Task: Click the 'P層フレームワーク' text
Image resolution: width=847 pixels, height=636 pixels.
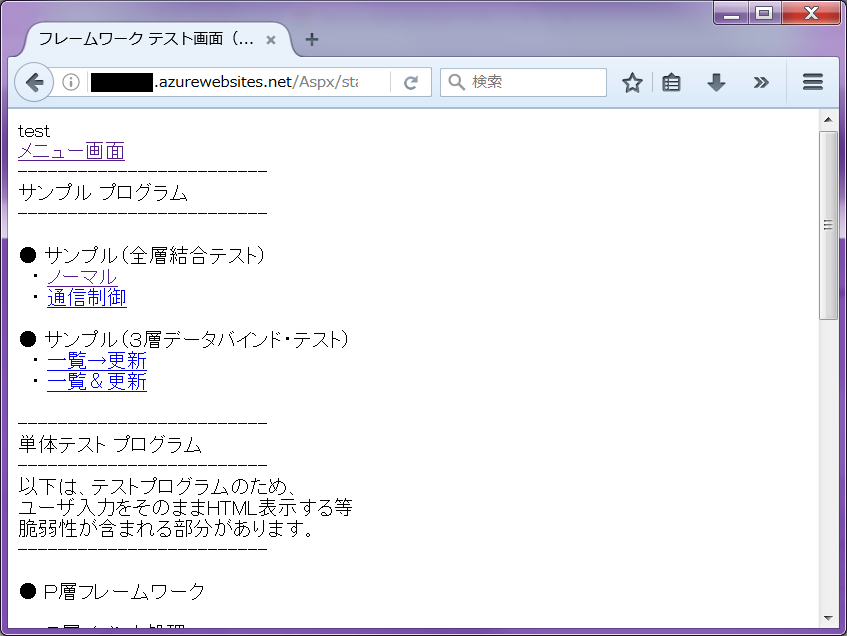Action: pos(124,592)
